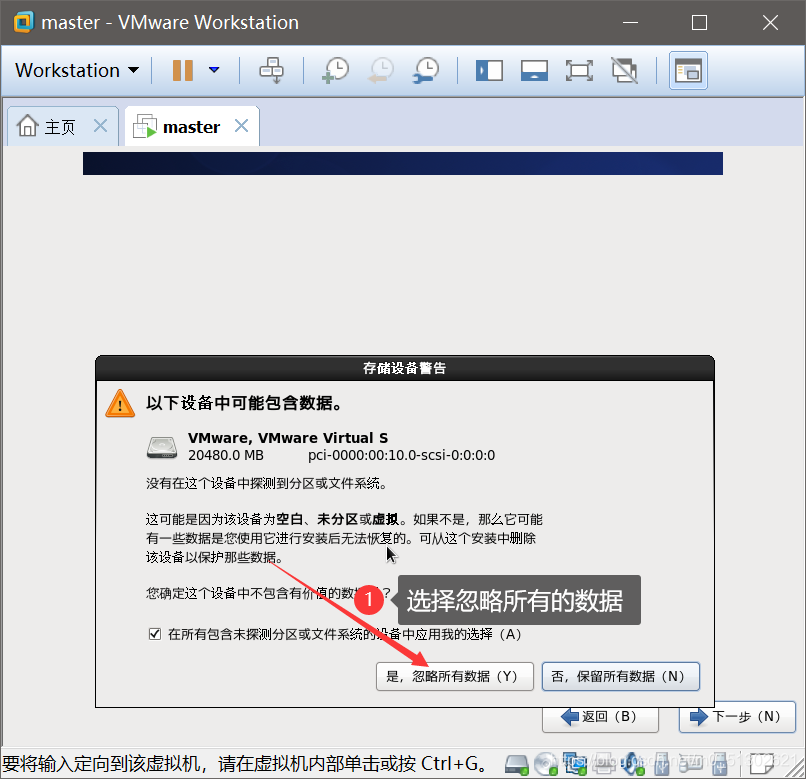Close the master tab
Viewport: 806px width, 779px height.
point(241,125)
